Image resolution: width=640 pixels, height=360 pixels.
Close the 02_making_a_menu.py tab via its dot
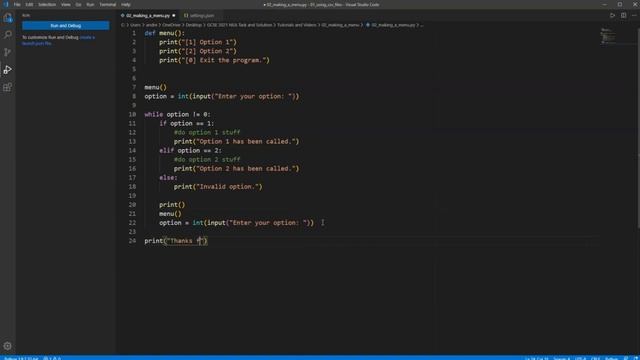coord(174,16)
